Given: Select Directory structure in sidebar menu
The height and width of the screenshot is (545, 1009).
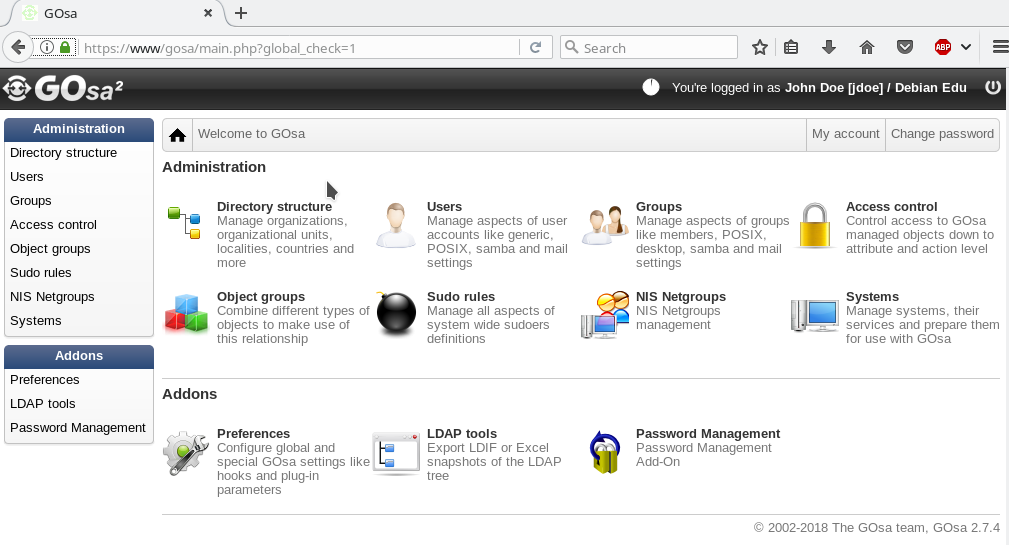Looking at the screenshot, I should [64, 152].
